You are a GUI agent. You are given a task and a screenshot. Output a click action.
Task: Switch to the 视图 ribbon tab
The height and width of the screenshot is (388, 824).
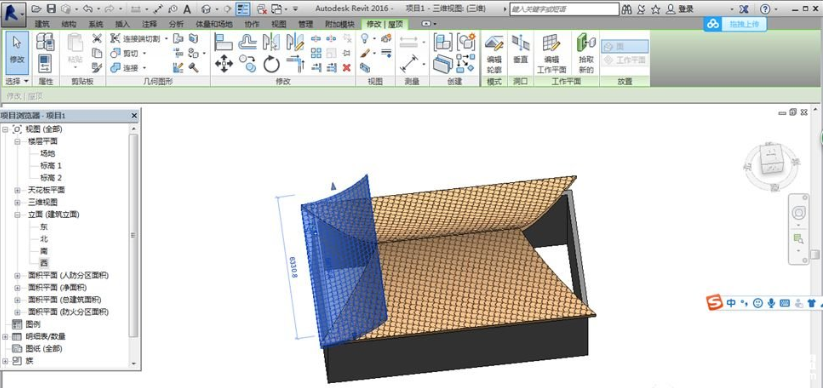(279, 24)
